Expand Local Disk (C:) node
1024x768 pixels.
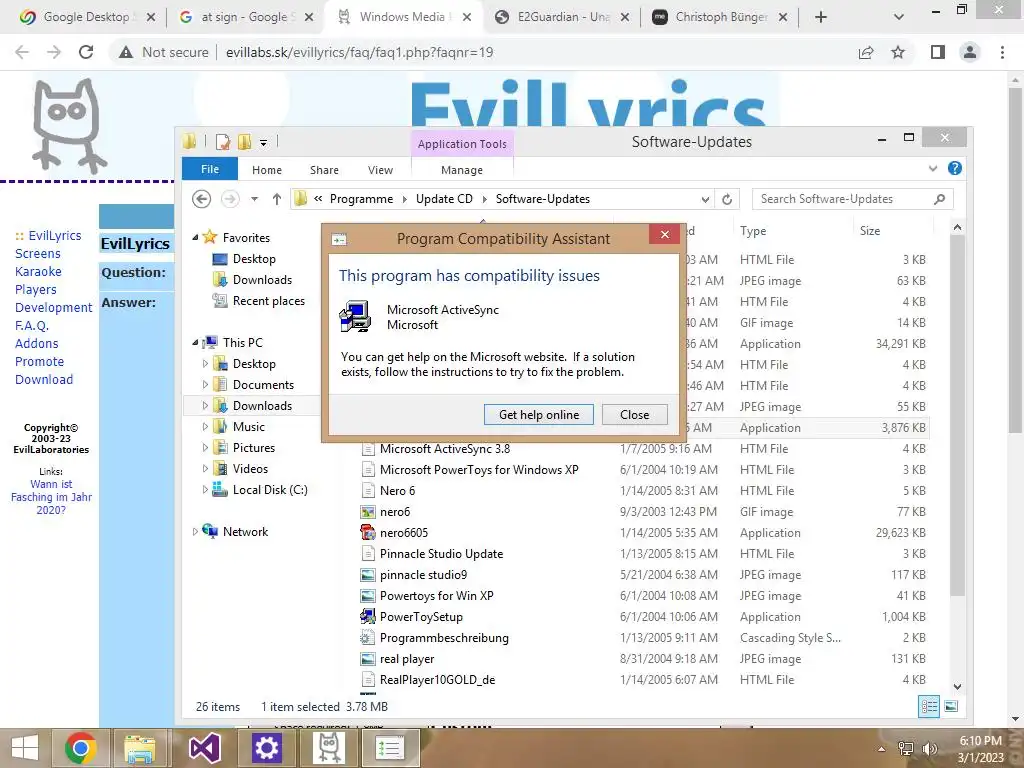tap(205, 489)
